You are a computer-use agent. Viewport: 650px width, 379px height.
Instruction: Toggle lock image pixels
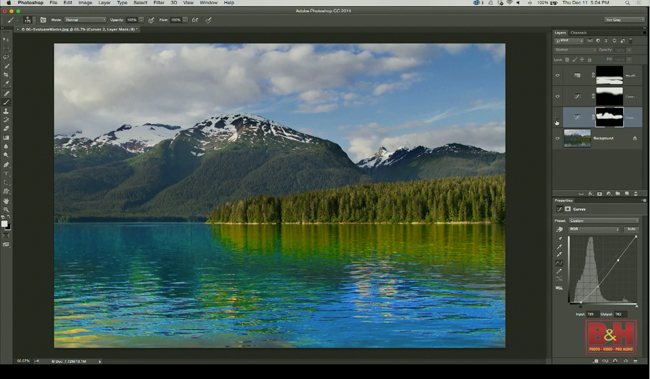pyautogui.click(x=575, y=60)
